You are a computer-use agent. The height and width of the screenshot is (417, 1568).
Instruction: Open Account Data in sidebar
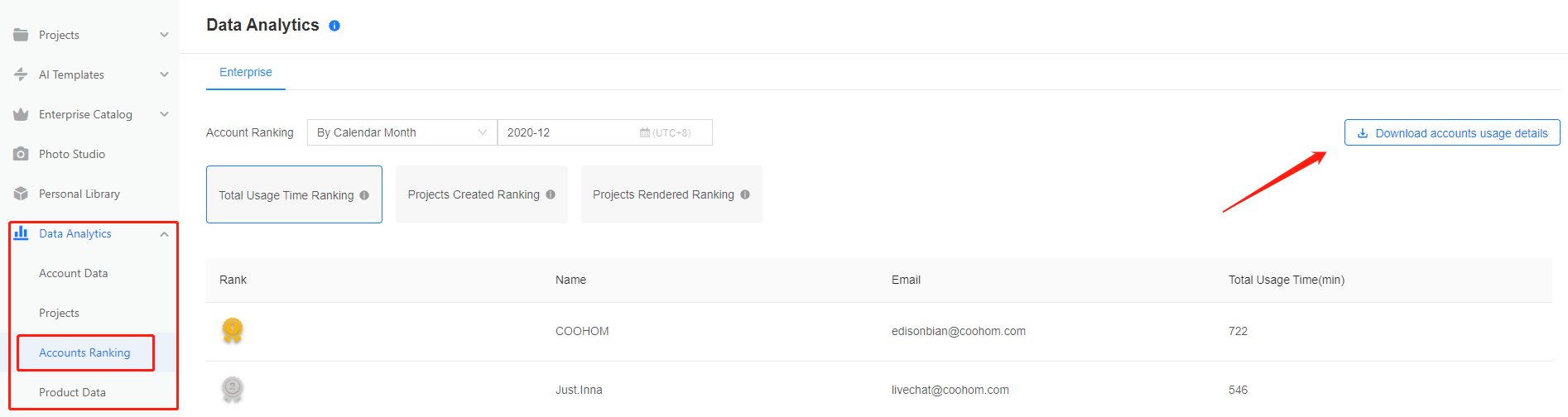coord(74,273)
